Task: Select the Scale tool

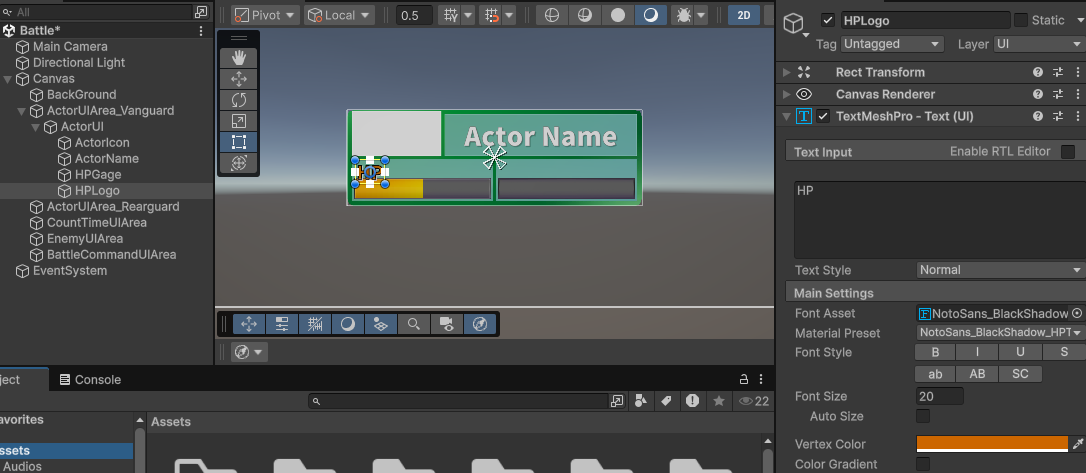Action: tap(239, 121)
